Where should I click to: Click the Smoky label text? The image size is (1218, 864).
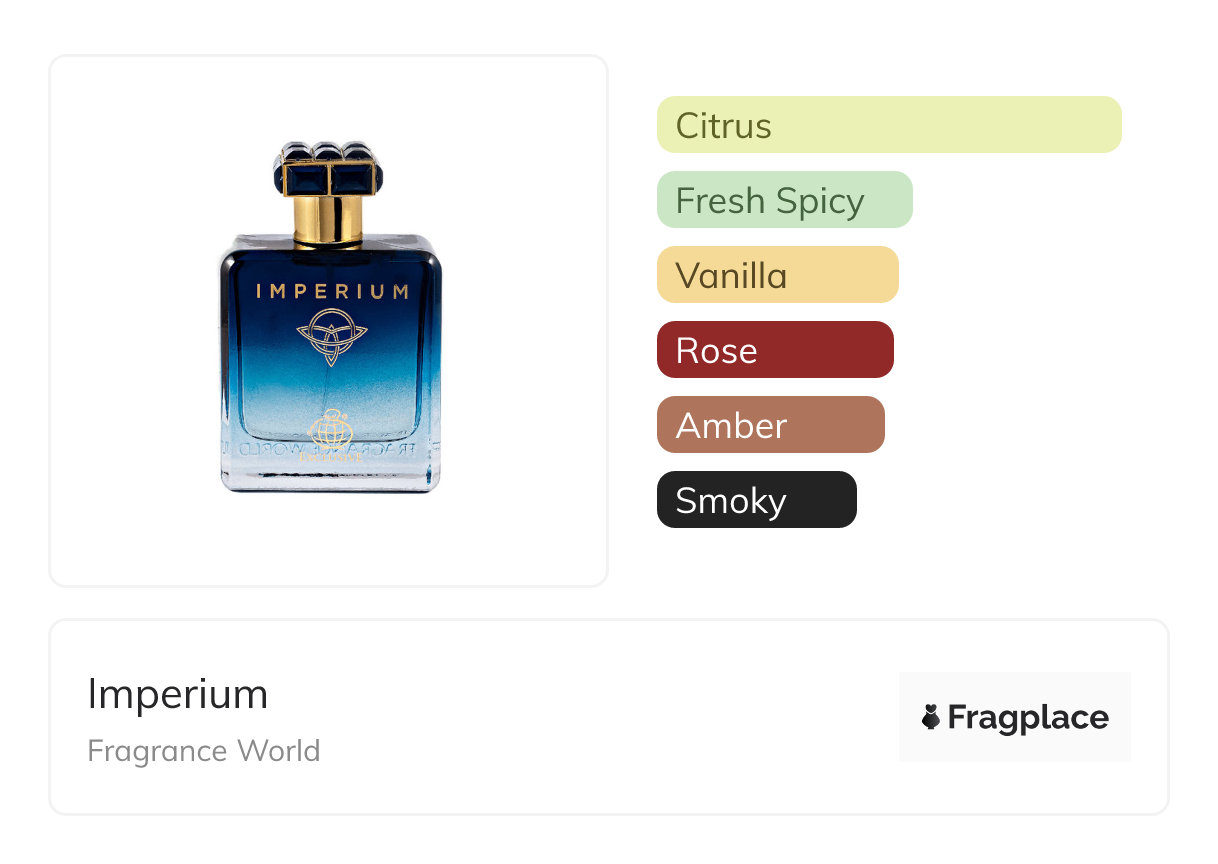(x=731, y=501)
